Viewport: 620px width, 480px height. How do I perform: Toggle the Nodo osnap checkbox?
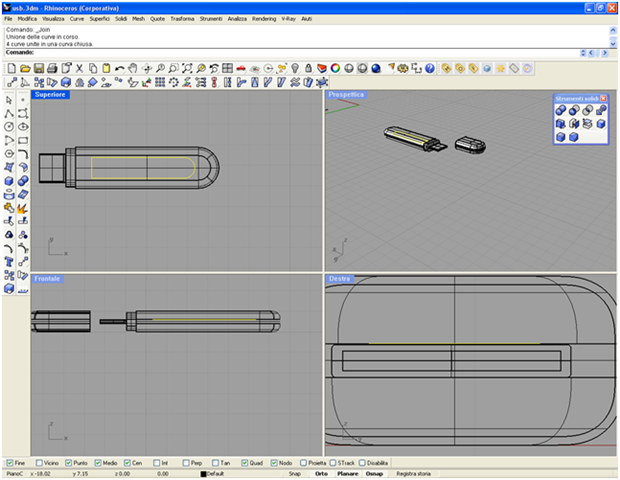pos(274,463)
